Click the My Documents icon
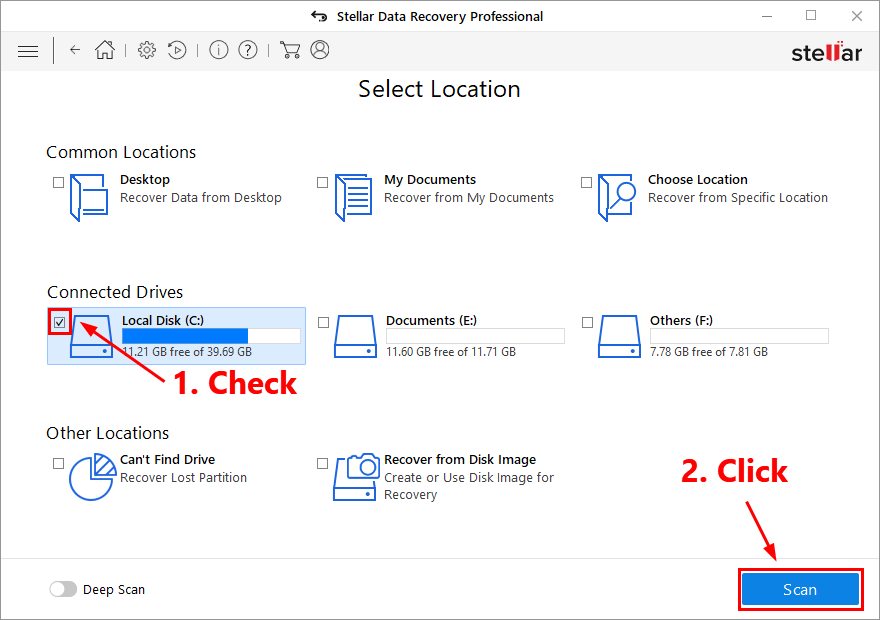This screenshot has height=620, width=880. pos(354,197)
